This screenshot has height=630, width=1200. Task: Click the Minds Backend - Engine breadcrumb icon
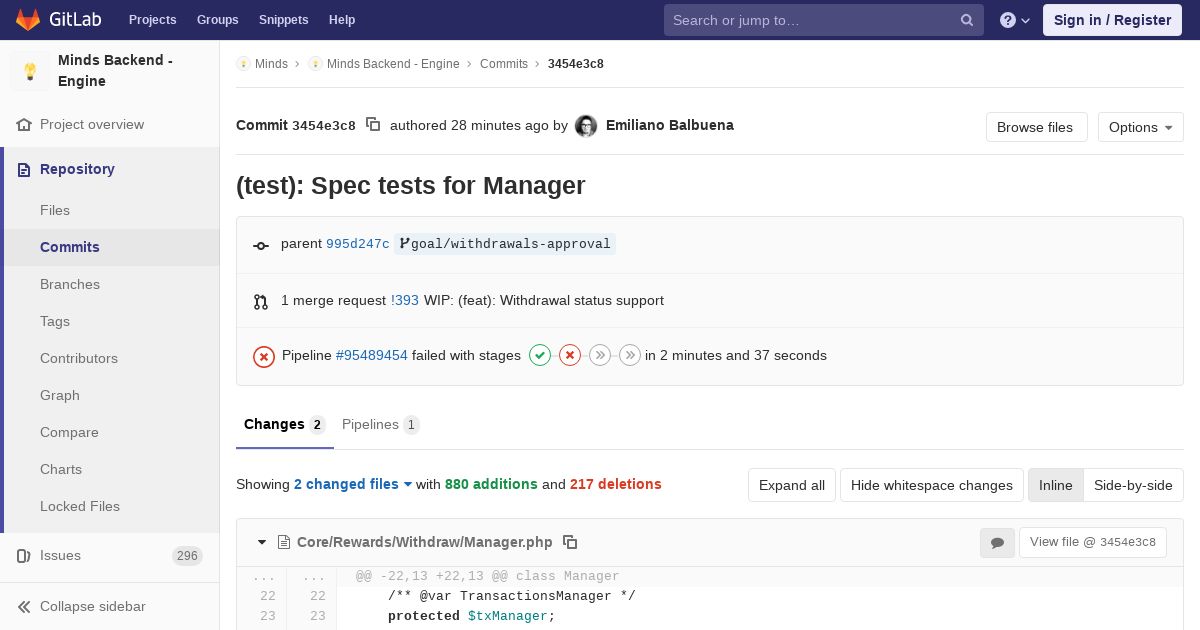click(315, 64)
